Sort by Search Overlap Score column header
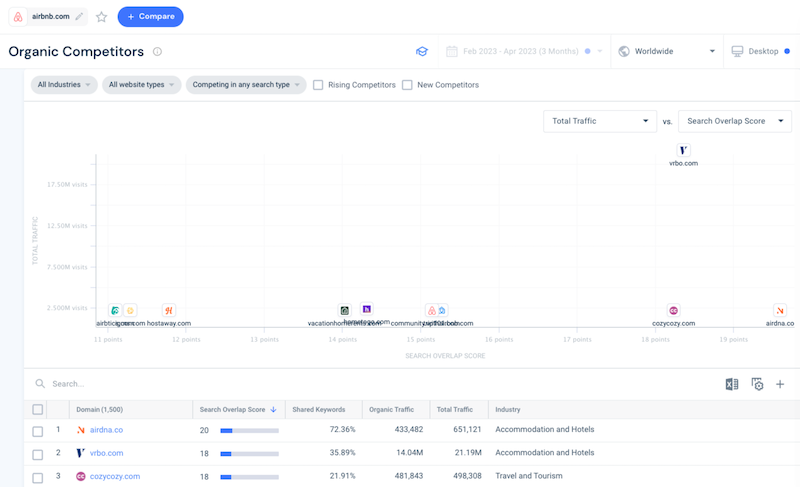 238,409
